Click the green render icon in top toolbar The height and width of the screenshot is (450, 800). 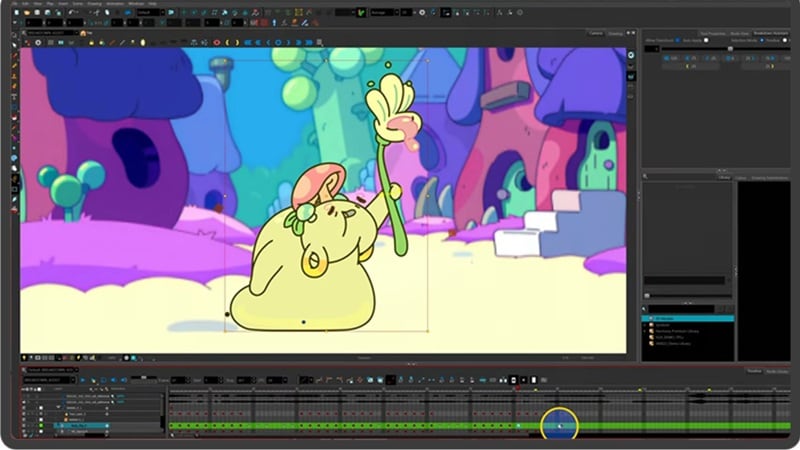click(361, 12)
